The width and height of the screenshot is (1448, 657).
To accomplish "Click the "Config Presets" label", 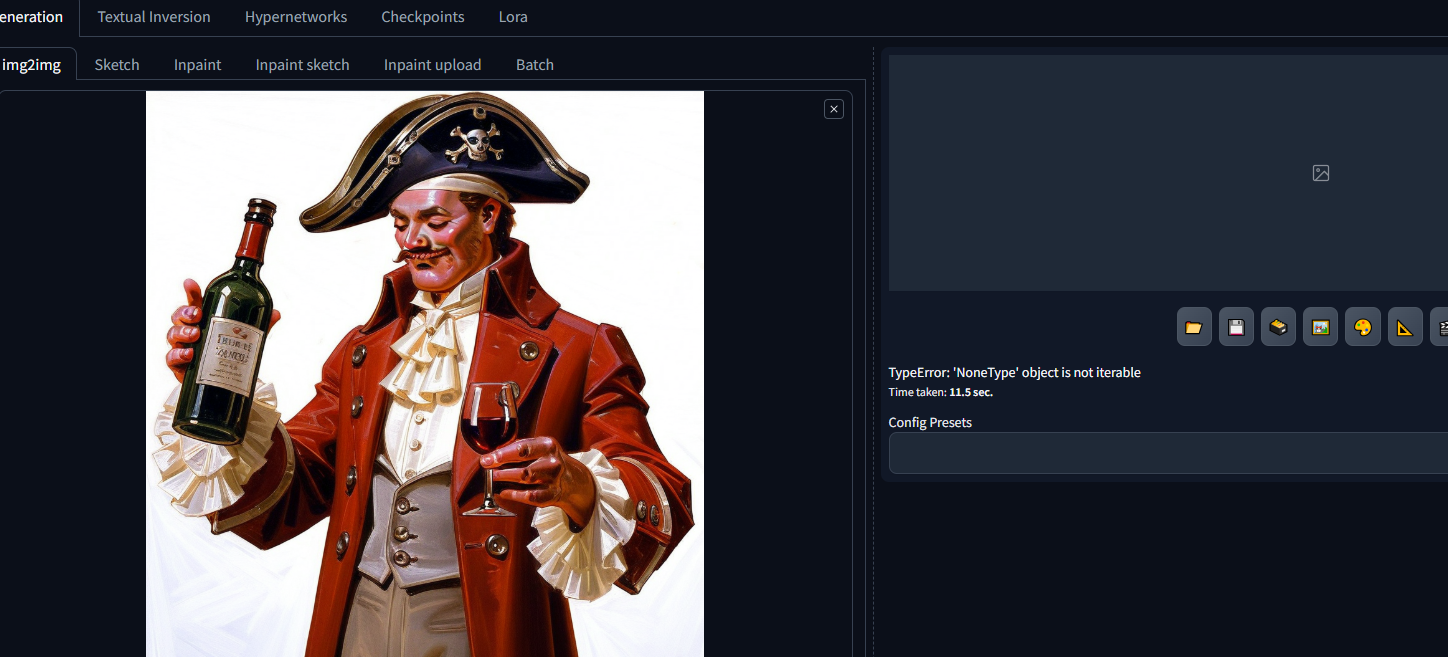I will coord(930,423).
